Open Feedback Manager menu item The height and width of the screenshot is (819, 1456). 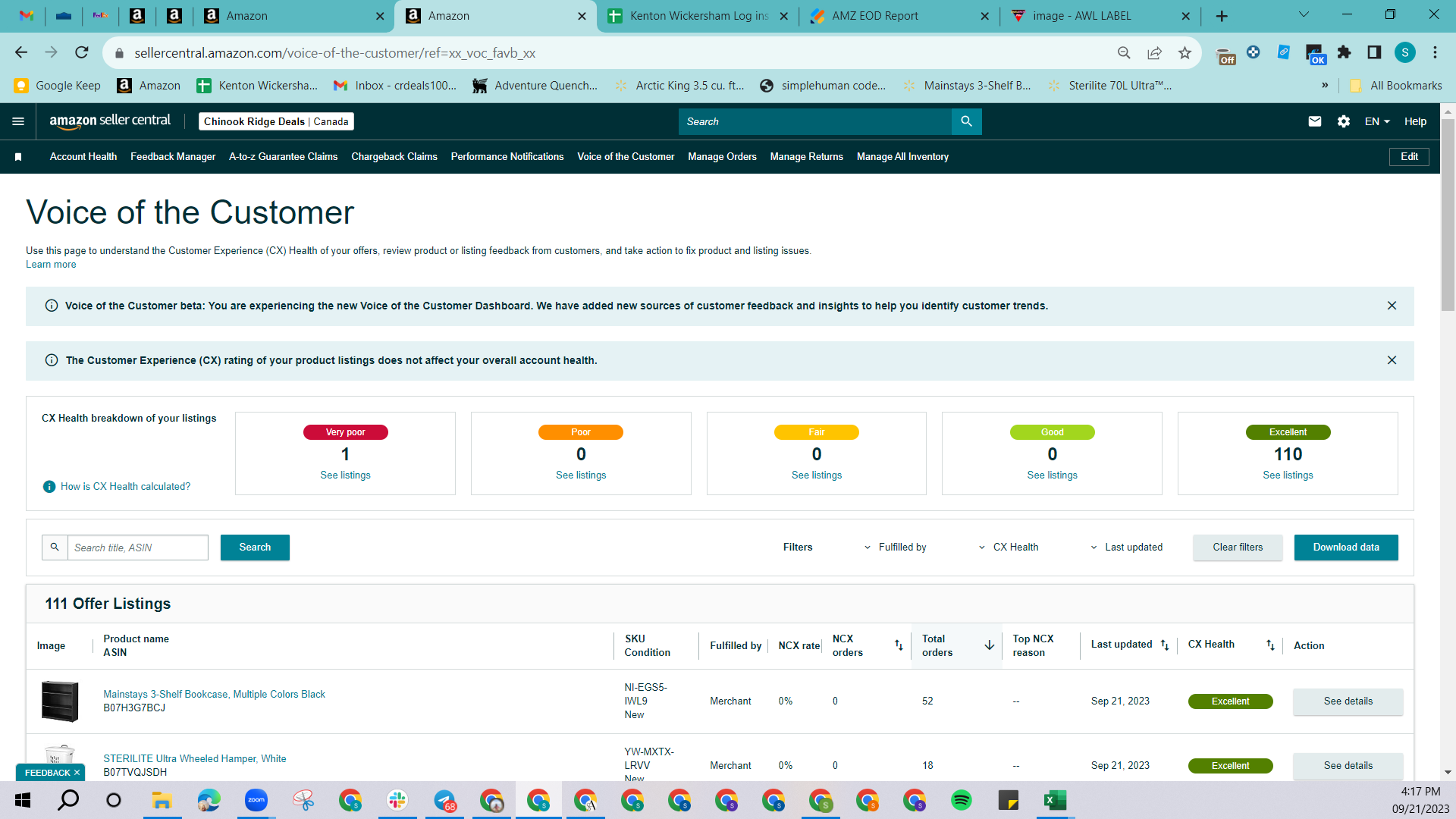tap(173, 157)
